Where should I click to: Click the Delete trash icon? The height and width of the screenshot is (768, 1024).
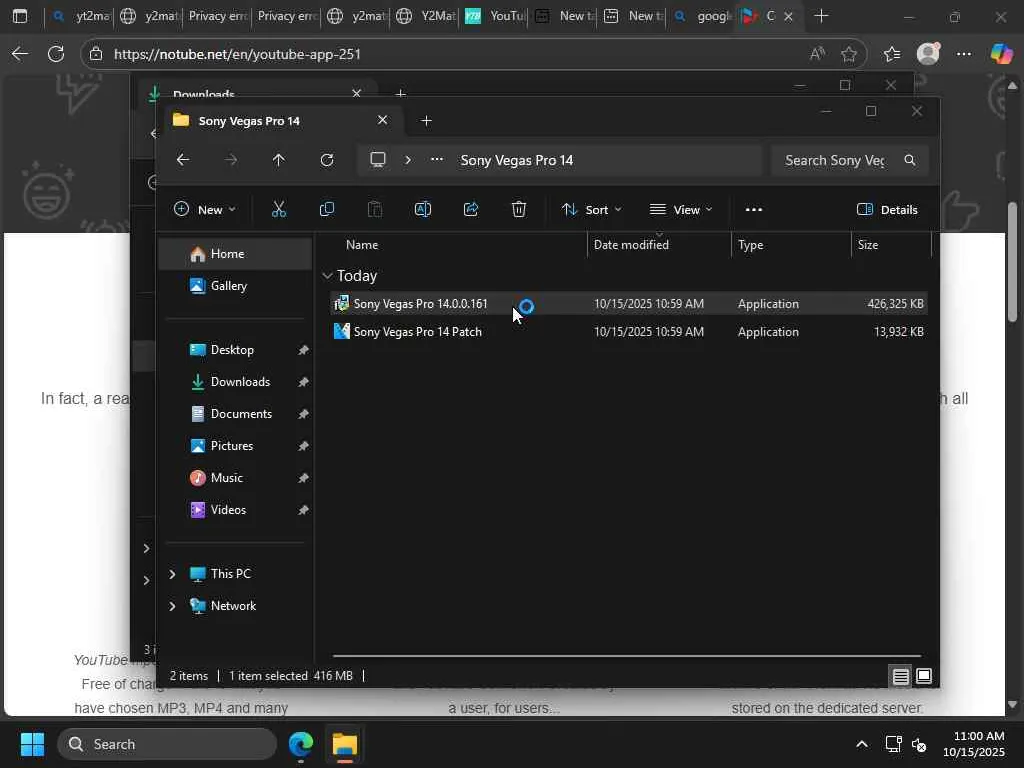[519, 210]
